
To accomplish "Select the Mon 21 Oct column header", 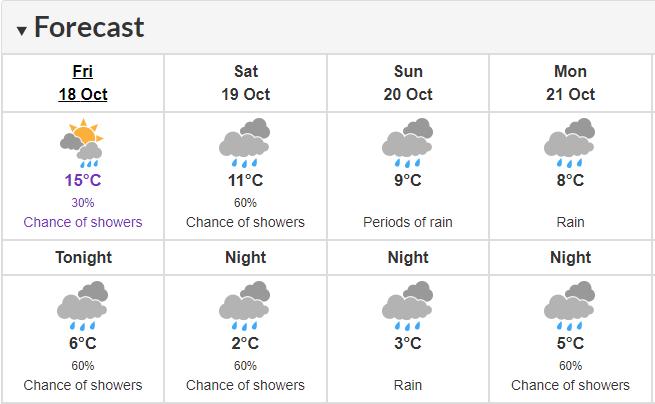I will (570, 83).
